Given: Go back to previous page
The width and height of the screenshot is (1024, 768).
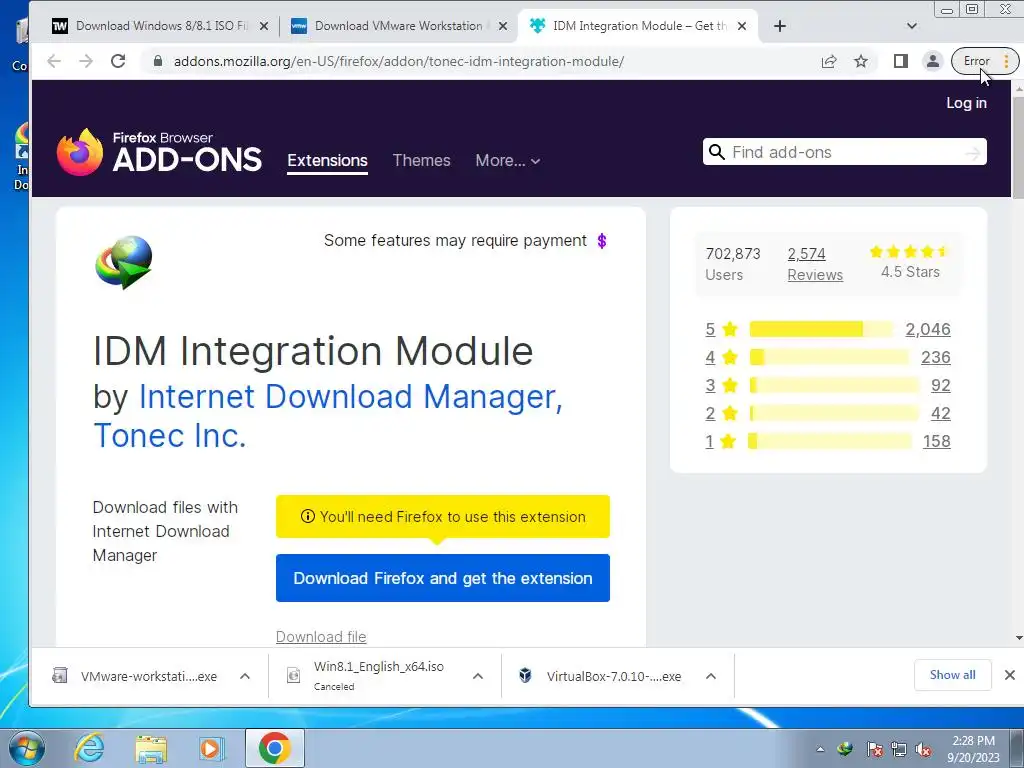Looking at the screenshot, I should click(x=54, y=61).
